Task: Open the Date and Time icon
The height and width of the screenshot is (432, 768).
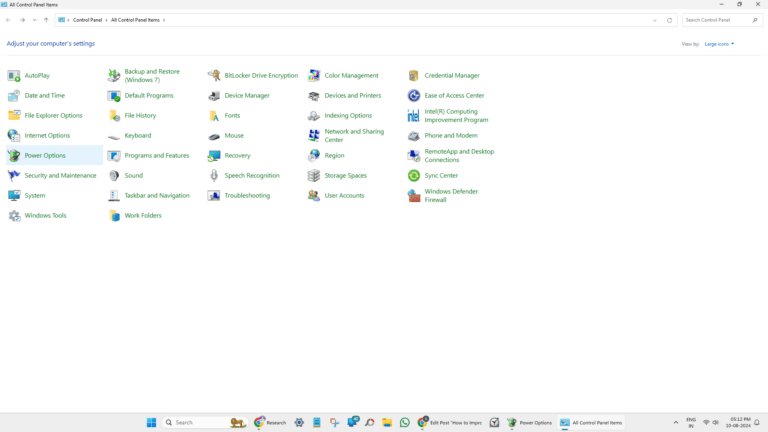Action: click(14, 96)
